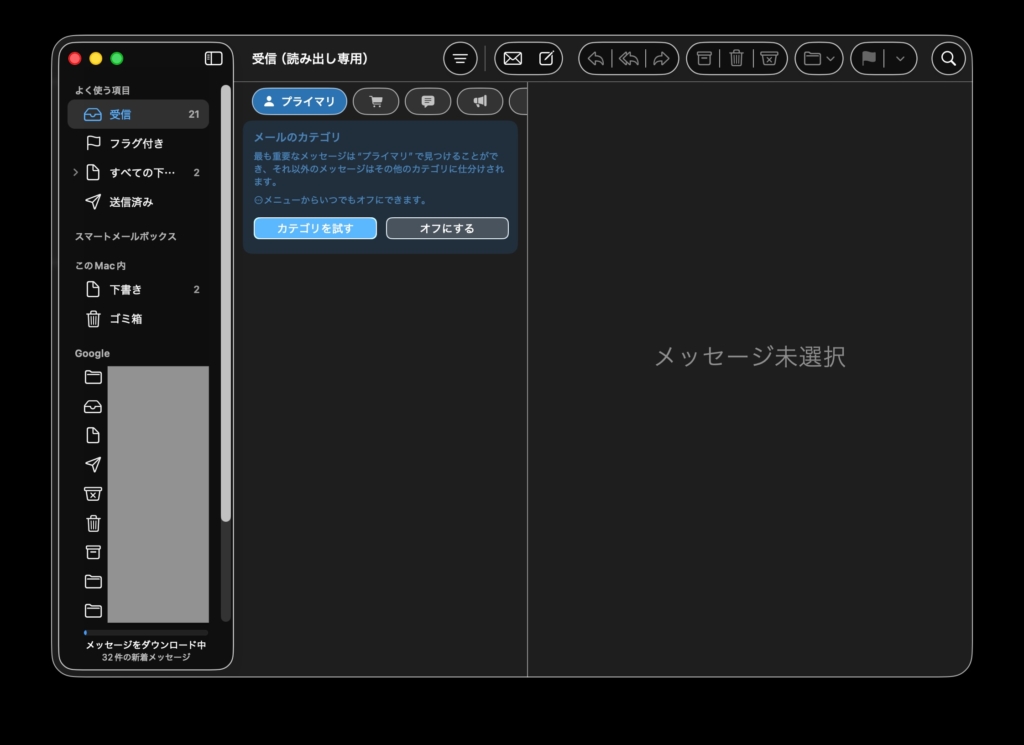Viewport: 1024px width, 745px height.
Task: Move message to junk mail
Action: (769, 58)
